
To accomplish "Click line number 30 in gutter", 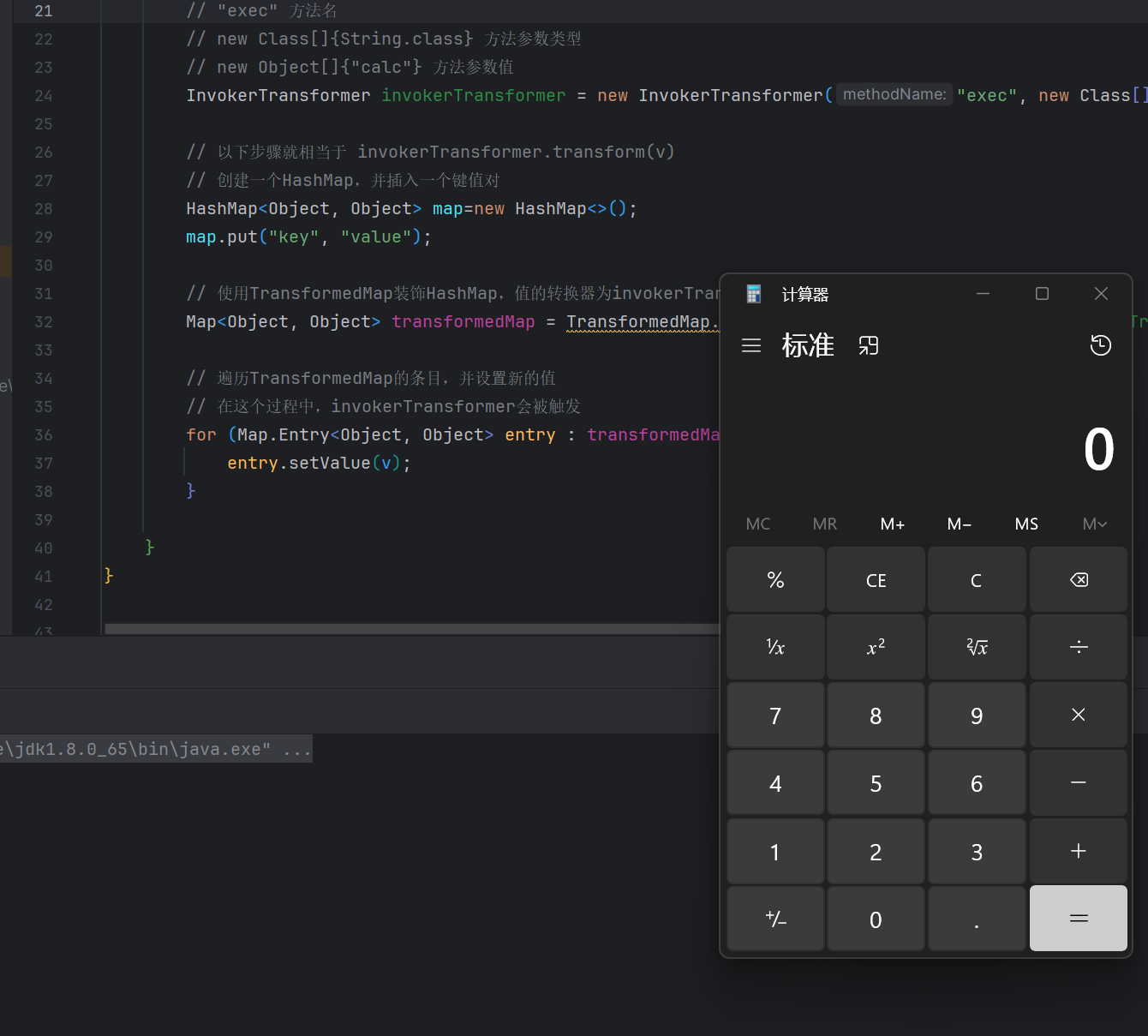I will pyautogui.click(x=44, y=266).
